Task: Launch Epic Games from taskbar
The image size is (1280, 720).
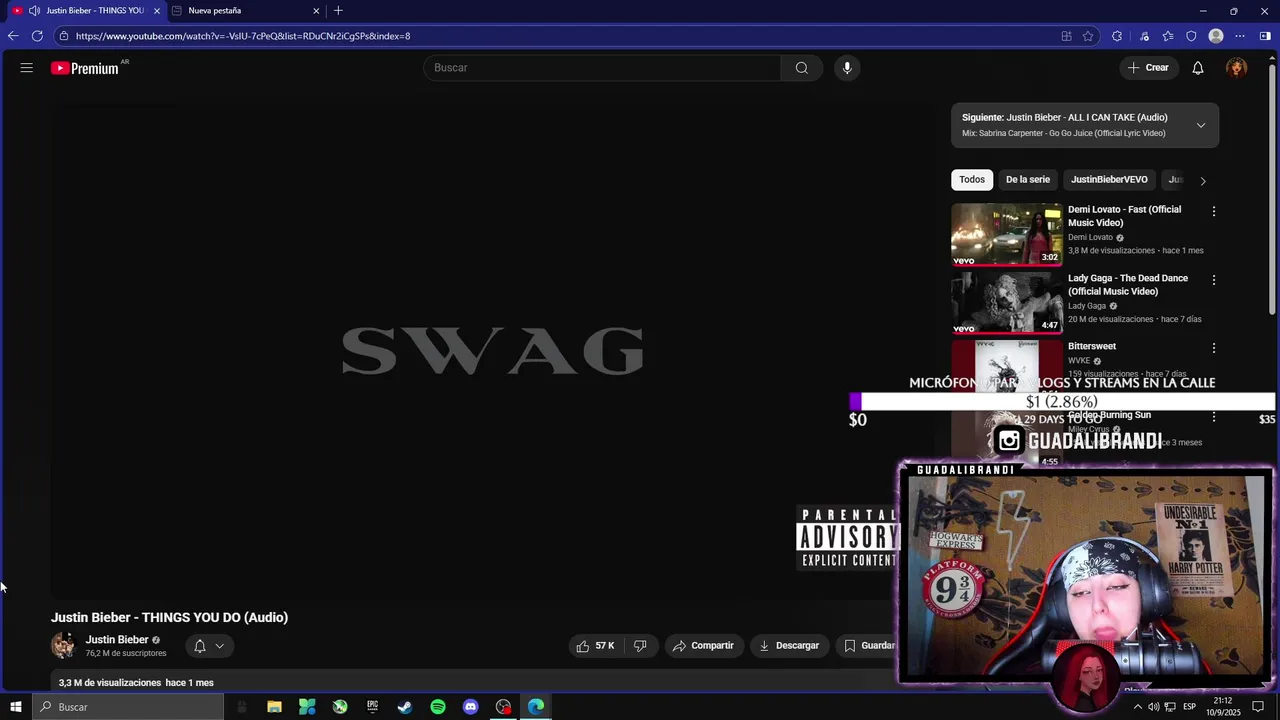Action: pyautogui.click(x=372, y=707)
